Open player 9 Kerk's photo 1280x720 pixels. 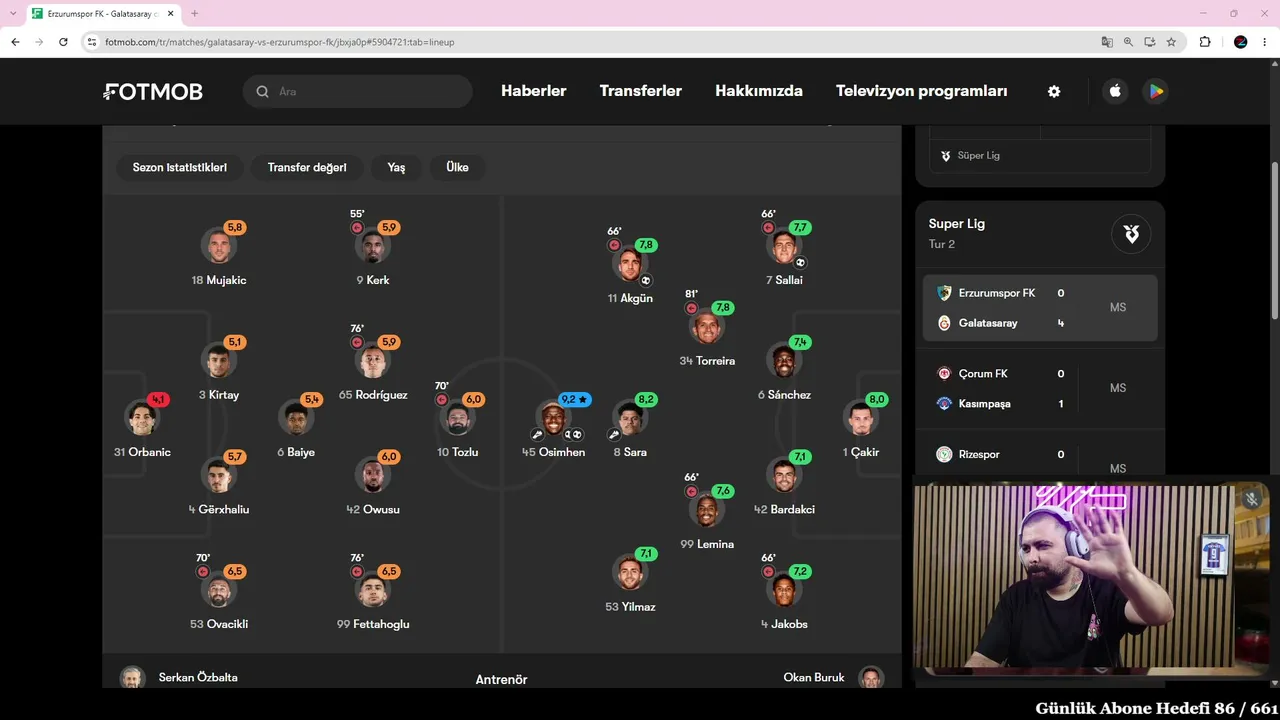point(373,246)
